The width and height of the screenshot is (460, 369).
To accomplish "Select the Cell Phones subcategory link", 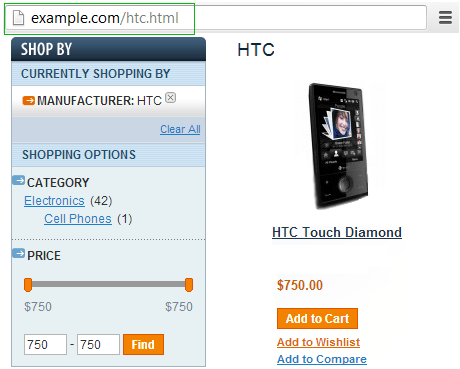I will click(78, 219).
